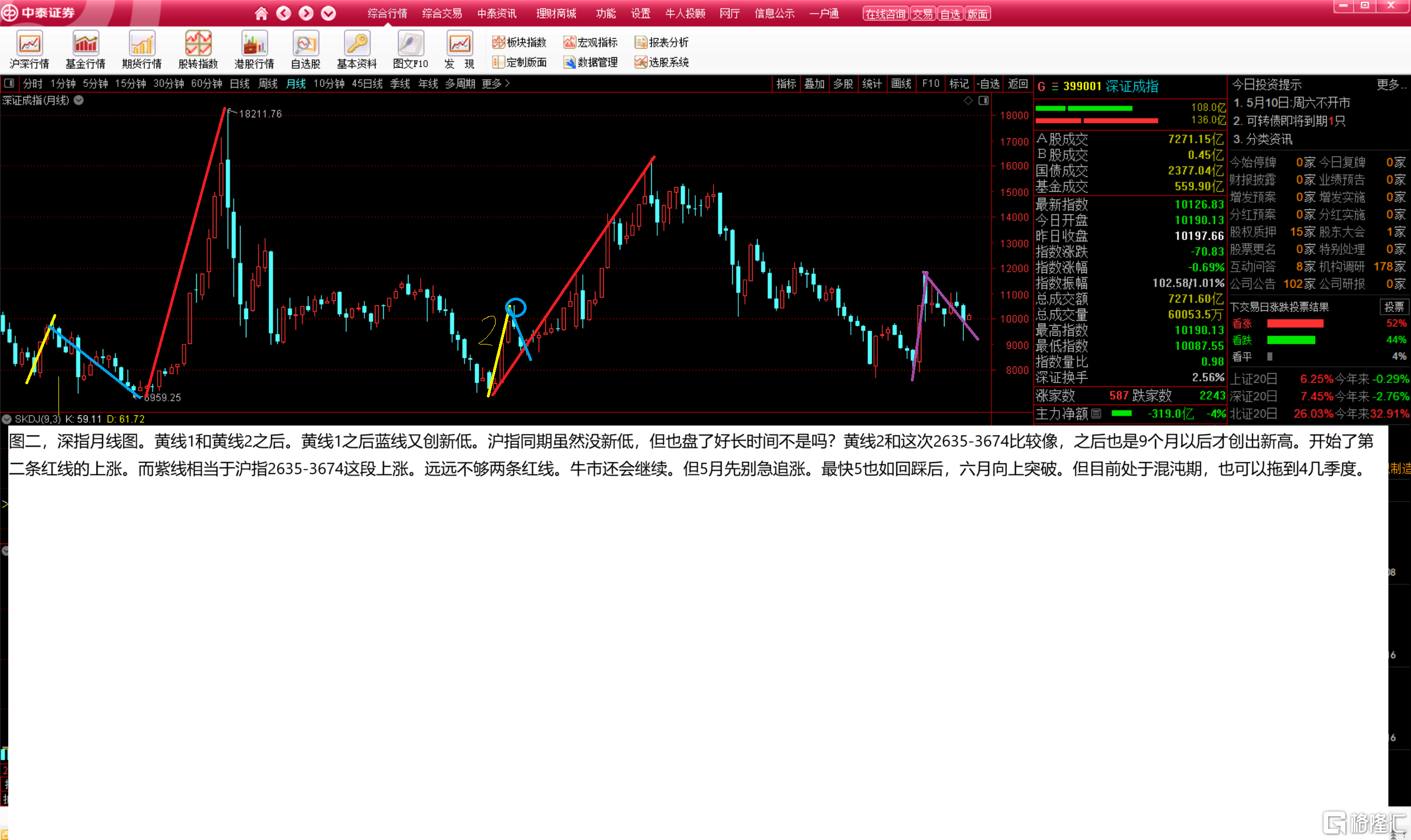
Task: Toggle chart sidebar panel icon left of 分时
Action: pyautogui.click(x=9, y=84)
